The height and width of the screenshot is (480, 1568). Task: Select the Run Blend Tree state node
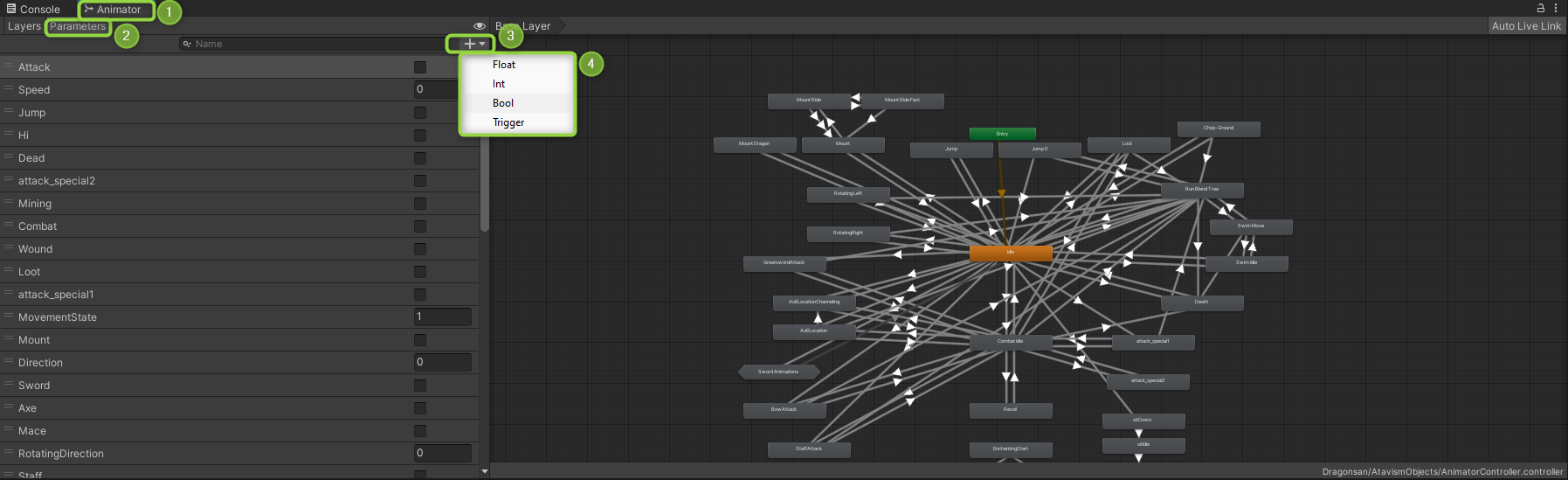[x=1201, y=190]
